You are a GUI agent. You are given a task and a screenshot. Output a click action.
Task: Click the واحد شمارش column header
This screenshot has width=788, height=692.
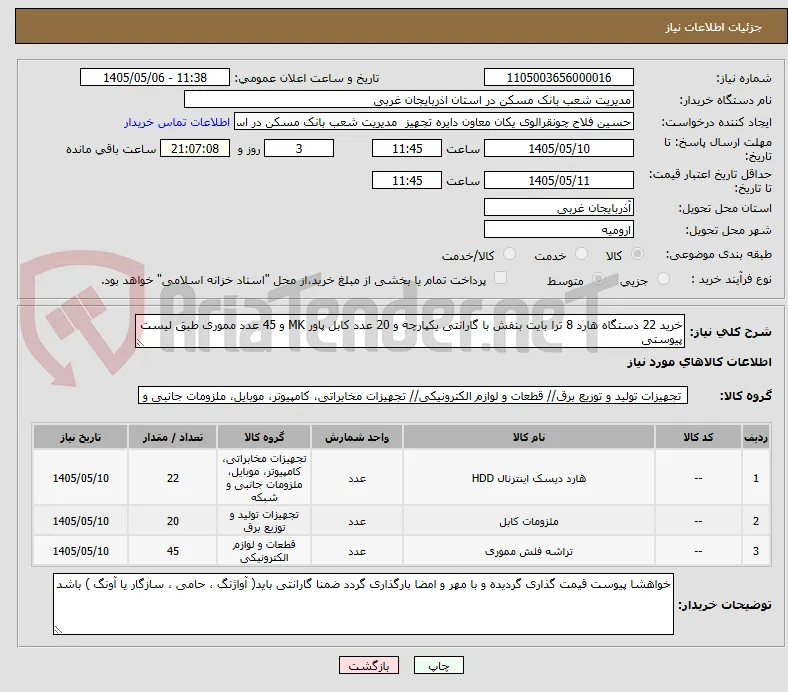pos(357,437)
